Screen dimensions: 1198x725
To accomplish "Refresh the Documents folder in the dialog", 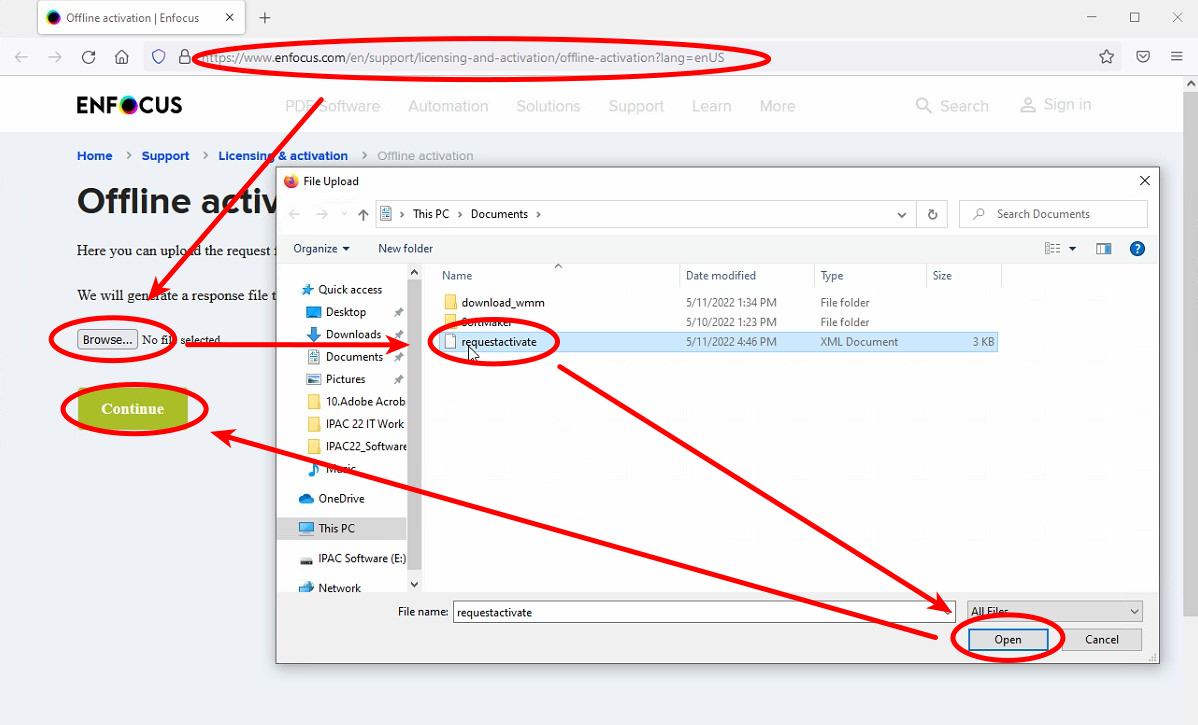I will [x=932, y=214].
